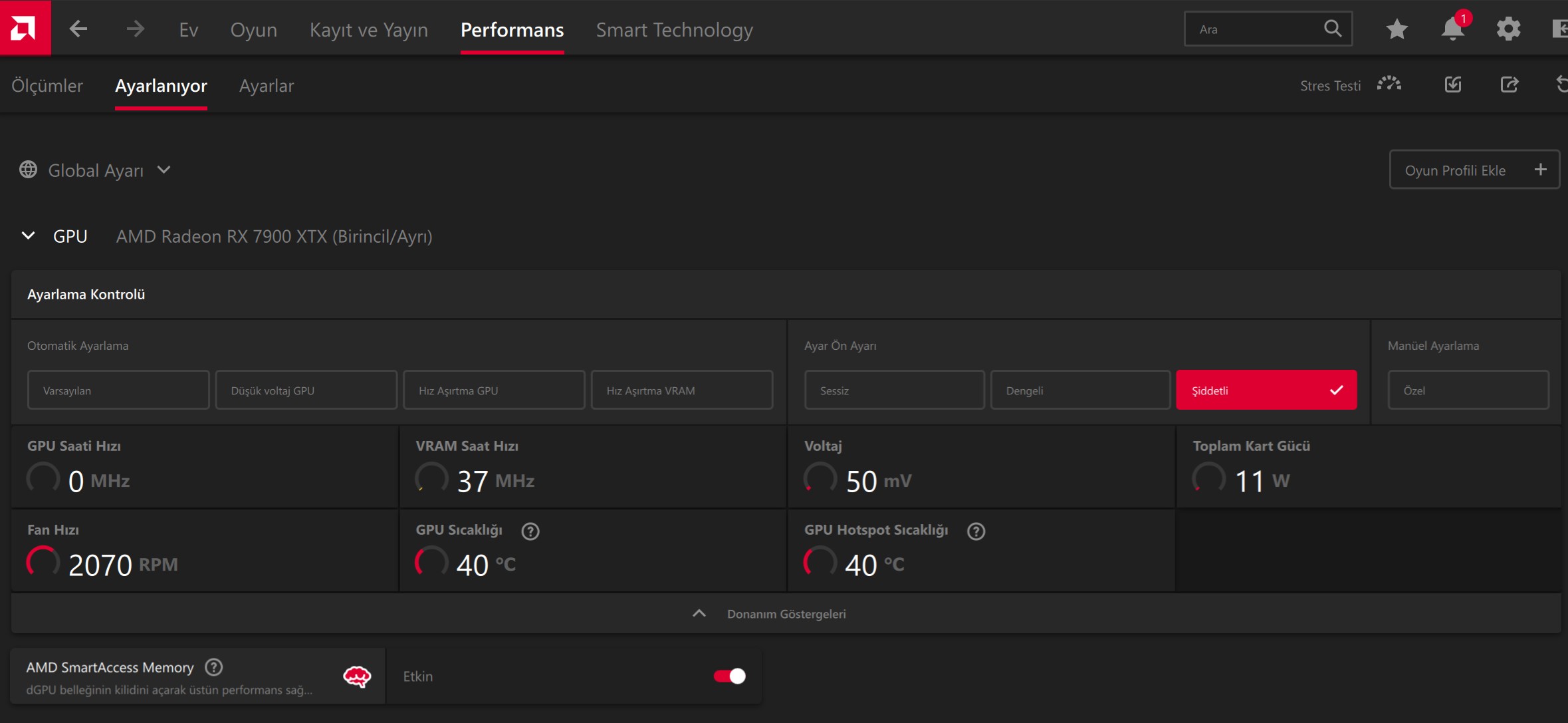Viewport: 1568px width, 723px height.
Task: Select the Şiddetli preset
Action: (1266, 390)
